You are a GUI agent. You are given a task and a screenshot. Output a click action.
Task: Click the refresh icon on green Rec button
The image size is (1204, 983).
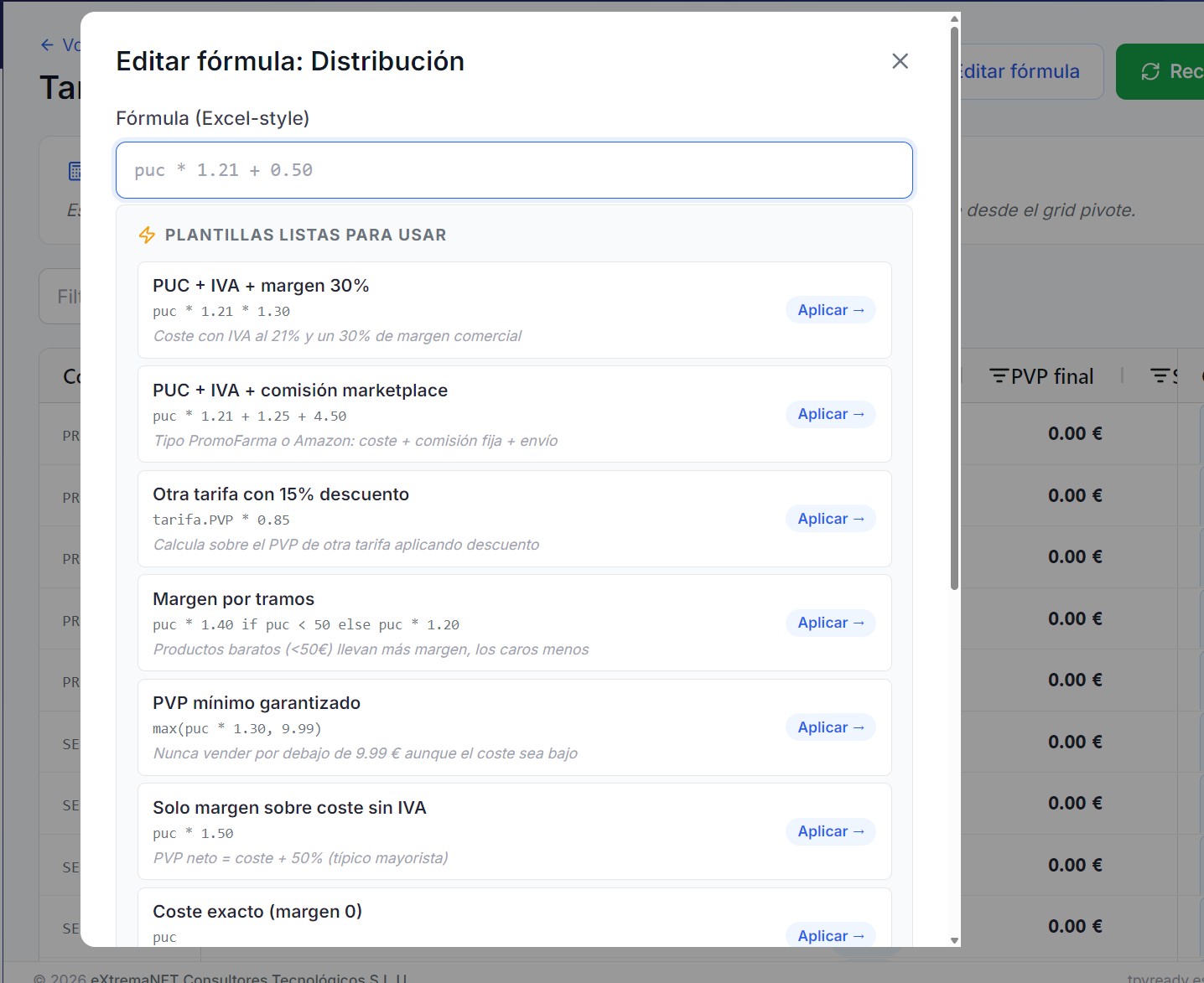(1150, 72)
